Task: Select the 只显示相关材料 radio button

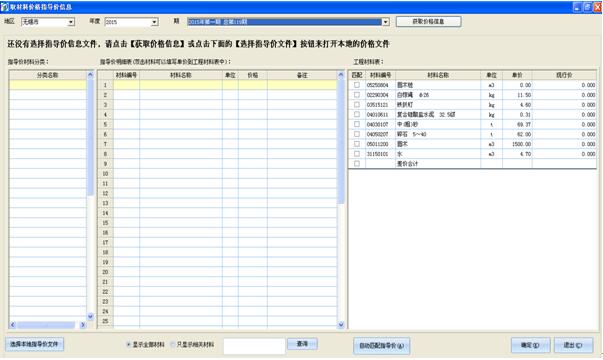Action: pyautogui.click(x=173, y=345)
